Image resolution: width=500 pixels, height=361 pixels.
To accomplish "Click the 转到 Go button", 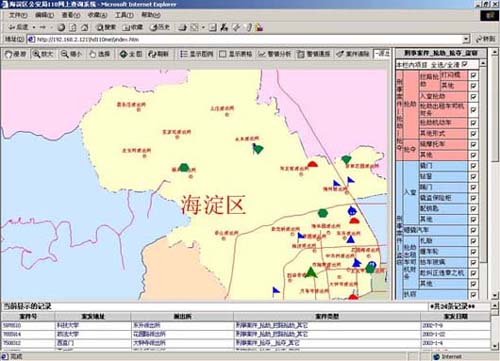I will (x=485, y=39).
